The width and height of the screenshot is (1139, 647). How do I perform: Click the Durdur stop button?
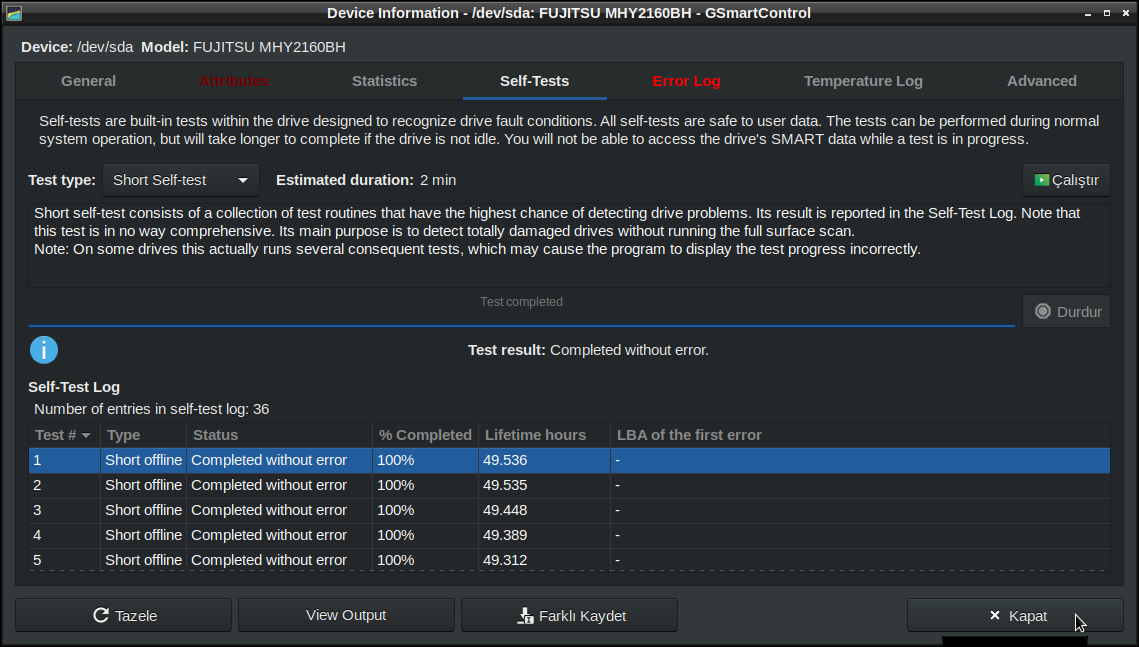[1066, 312]
